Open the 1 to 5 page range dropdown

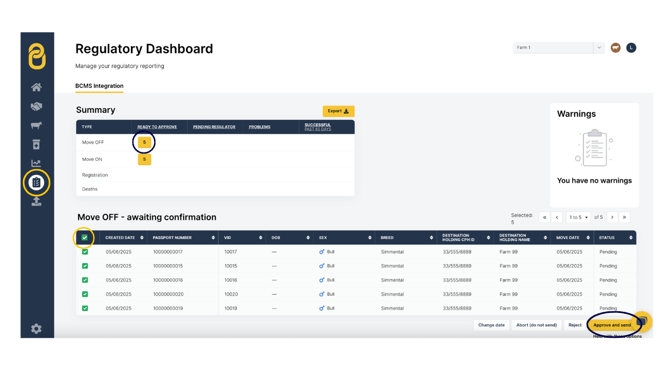click(x=578, y=217)
